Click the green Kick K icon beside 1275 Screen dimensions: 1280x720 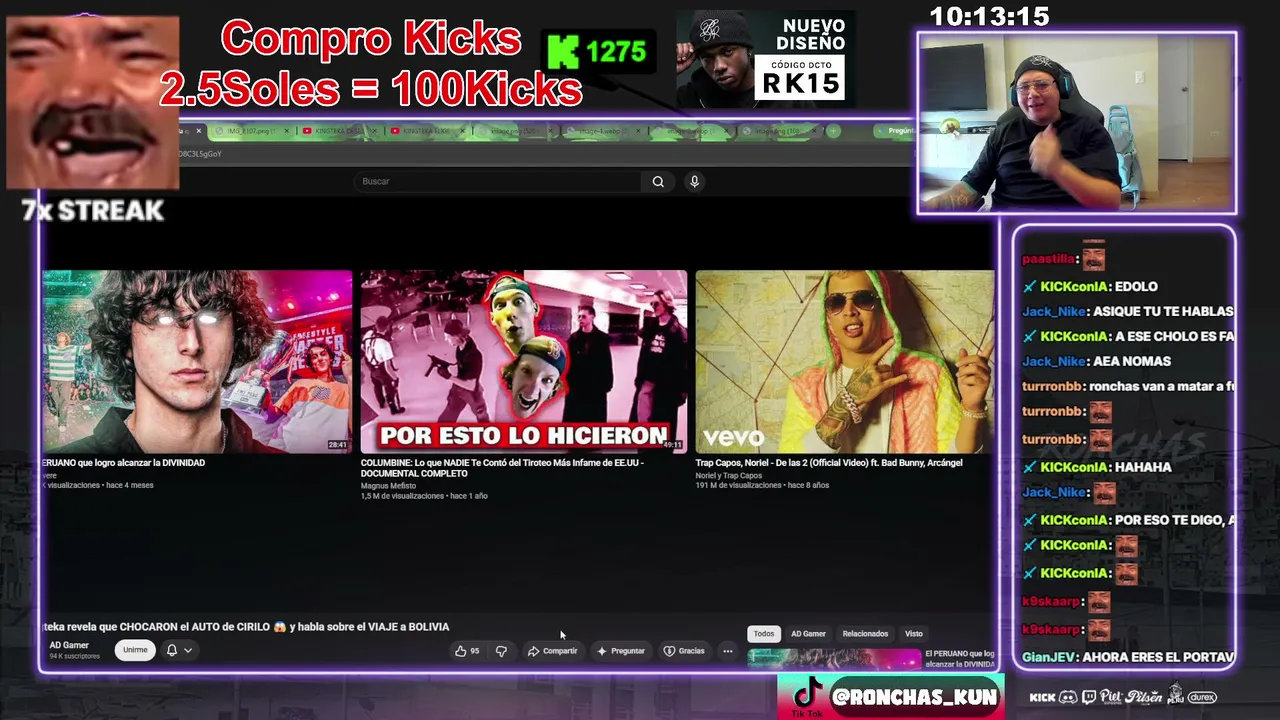pyautogui.click(x=563, y=52)
